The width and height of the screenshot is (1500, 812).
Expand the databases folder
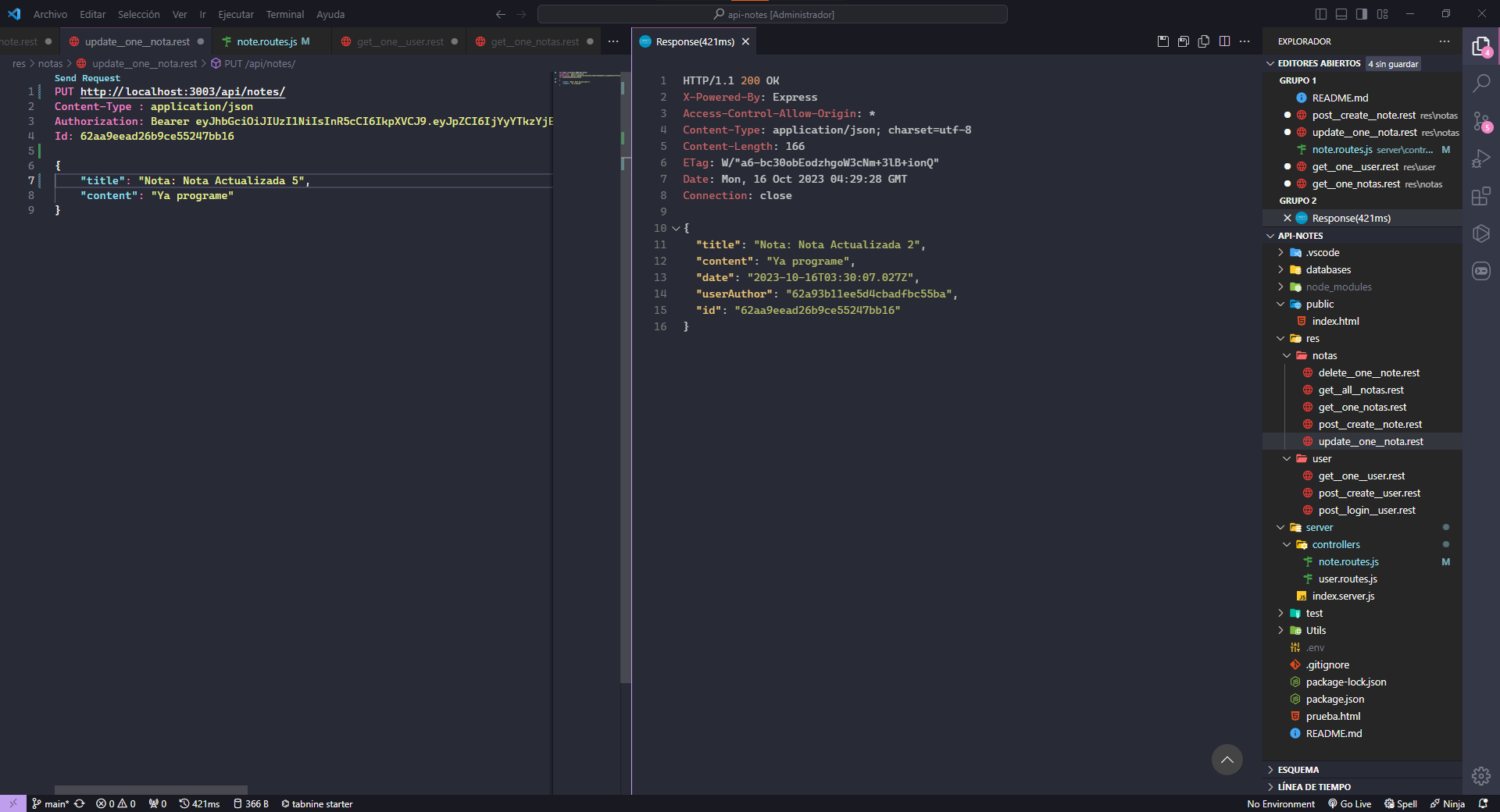pos(1328,270)
